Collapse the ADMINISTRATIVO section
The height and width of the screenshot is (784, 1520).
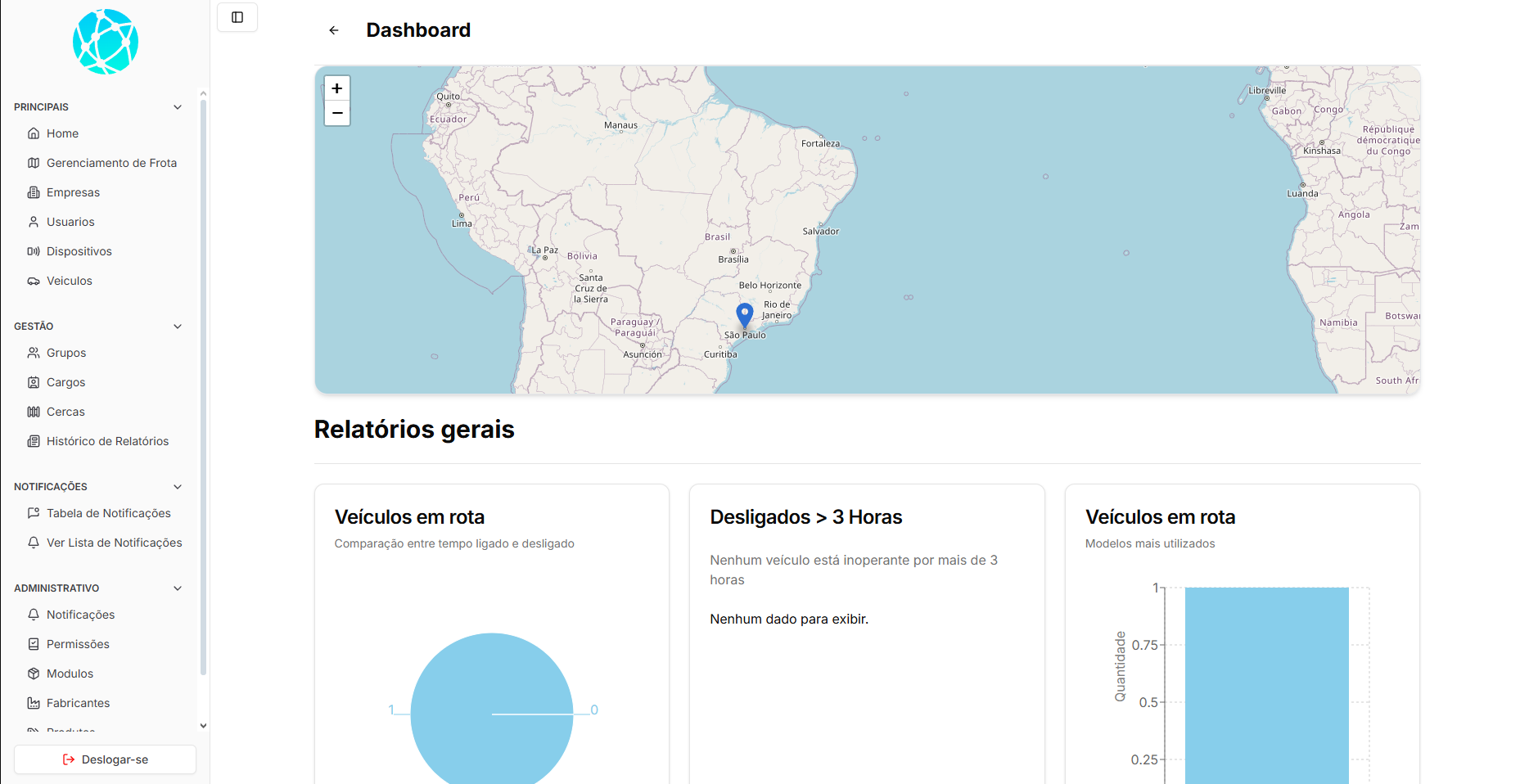[178, 588]
